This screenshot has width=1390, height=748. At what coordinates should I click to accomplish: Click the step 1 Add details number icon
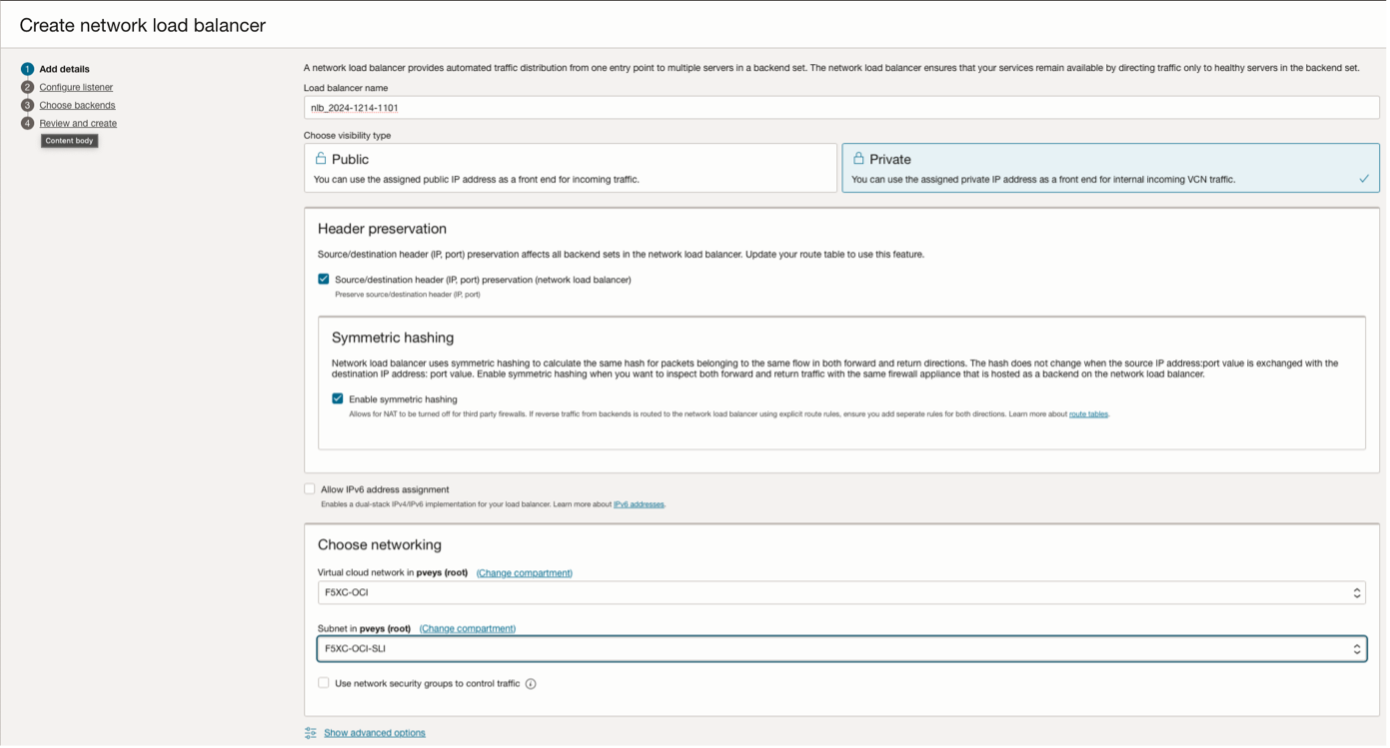[27, 69]
